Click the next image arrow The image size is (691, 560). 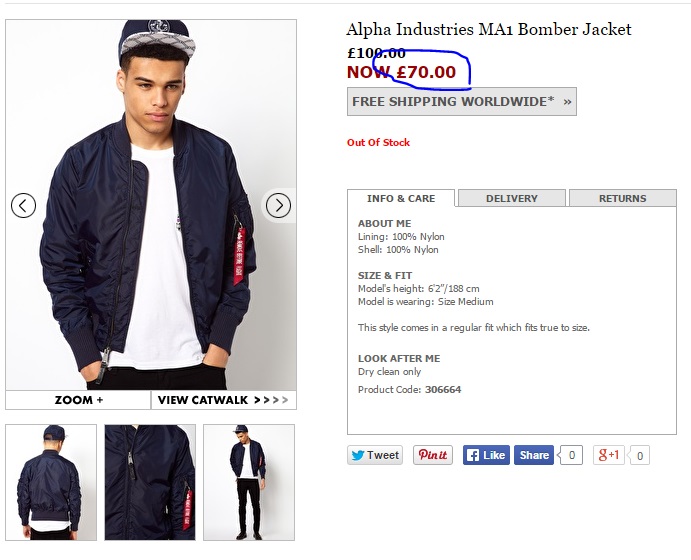coord(278,206)
